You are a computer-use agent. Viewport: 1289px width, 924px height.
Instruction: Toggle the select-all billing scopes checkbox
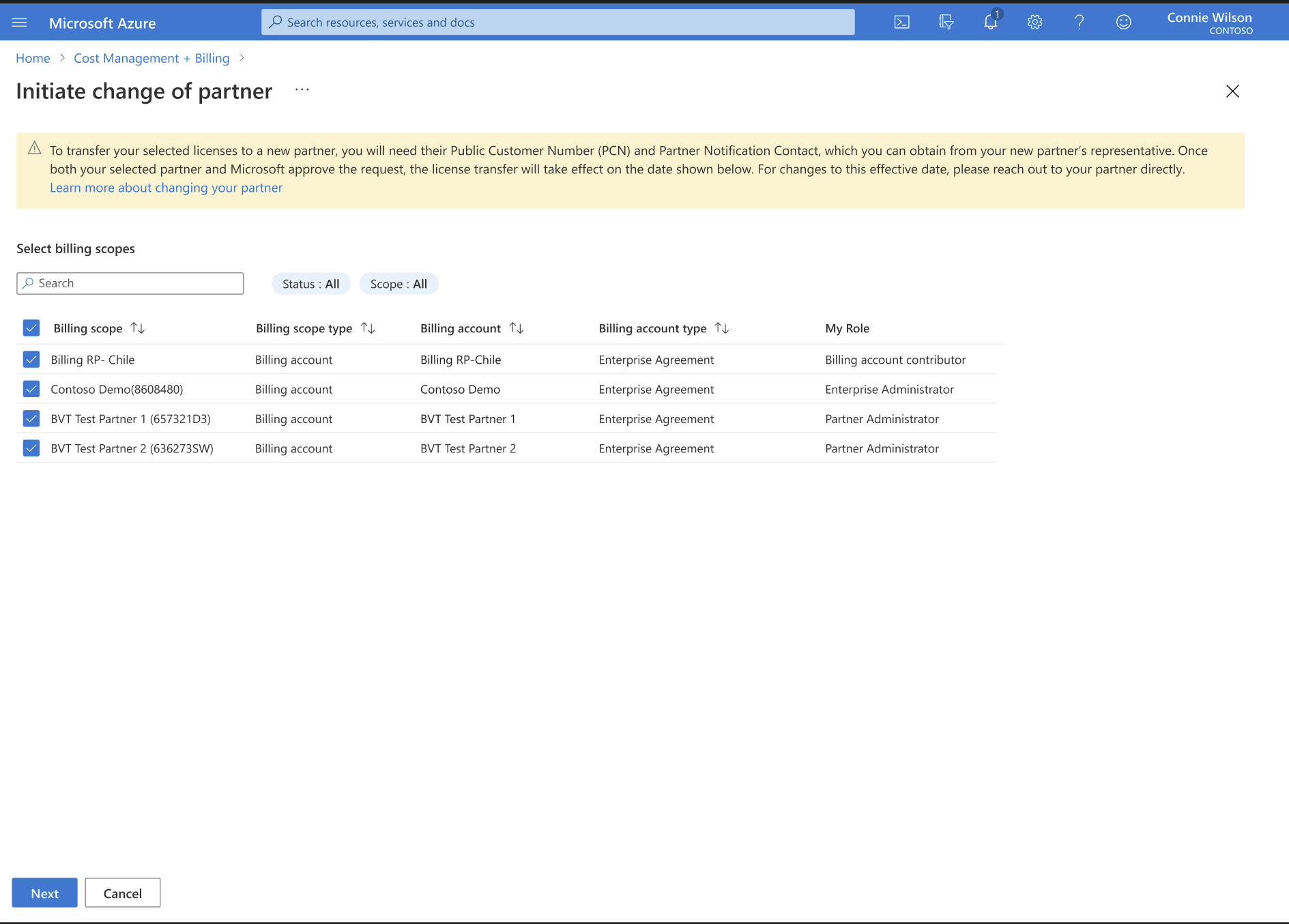[x=31, y=328]
